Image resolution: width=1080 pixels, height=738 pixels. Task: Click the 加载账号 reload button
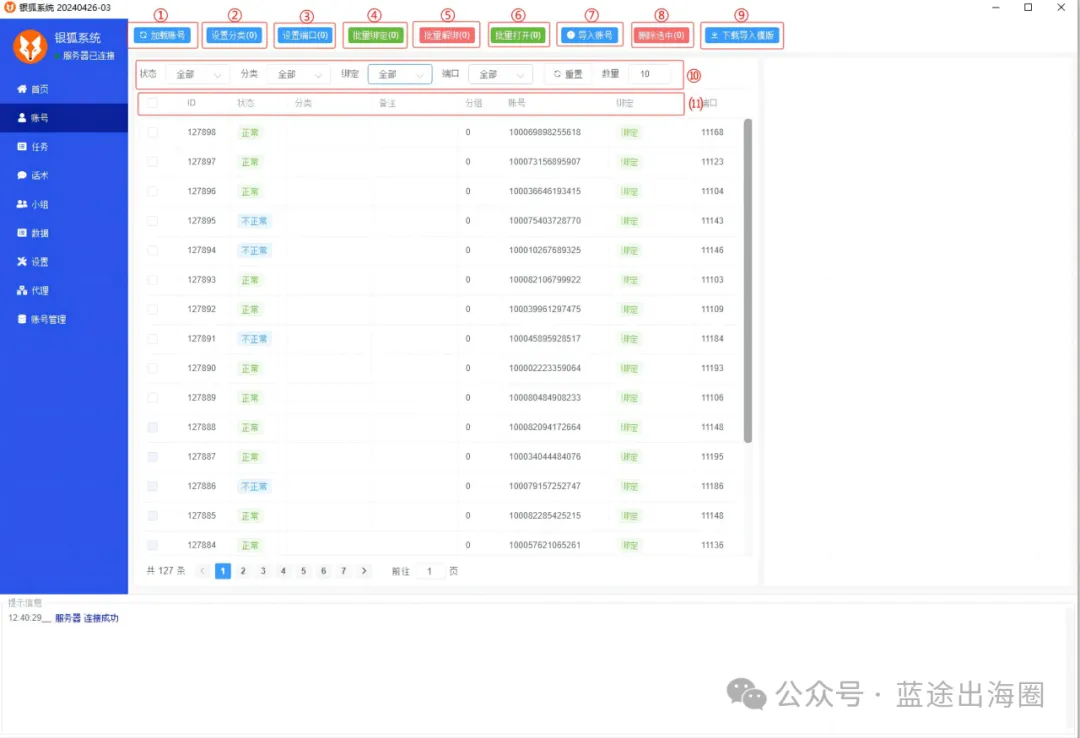[162, 35]
